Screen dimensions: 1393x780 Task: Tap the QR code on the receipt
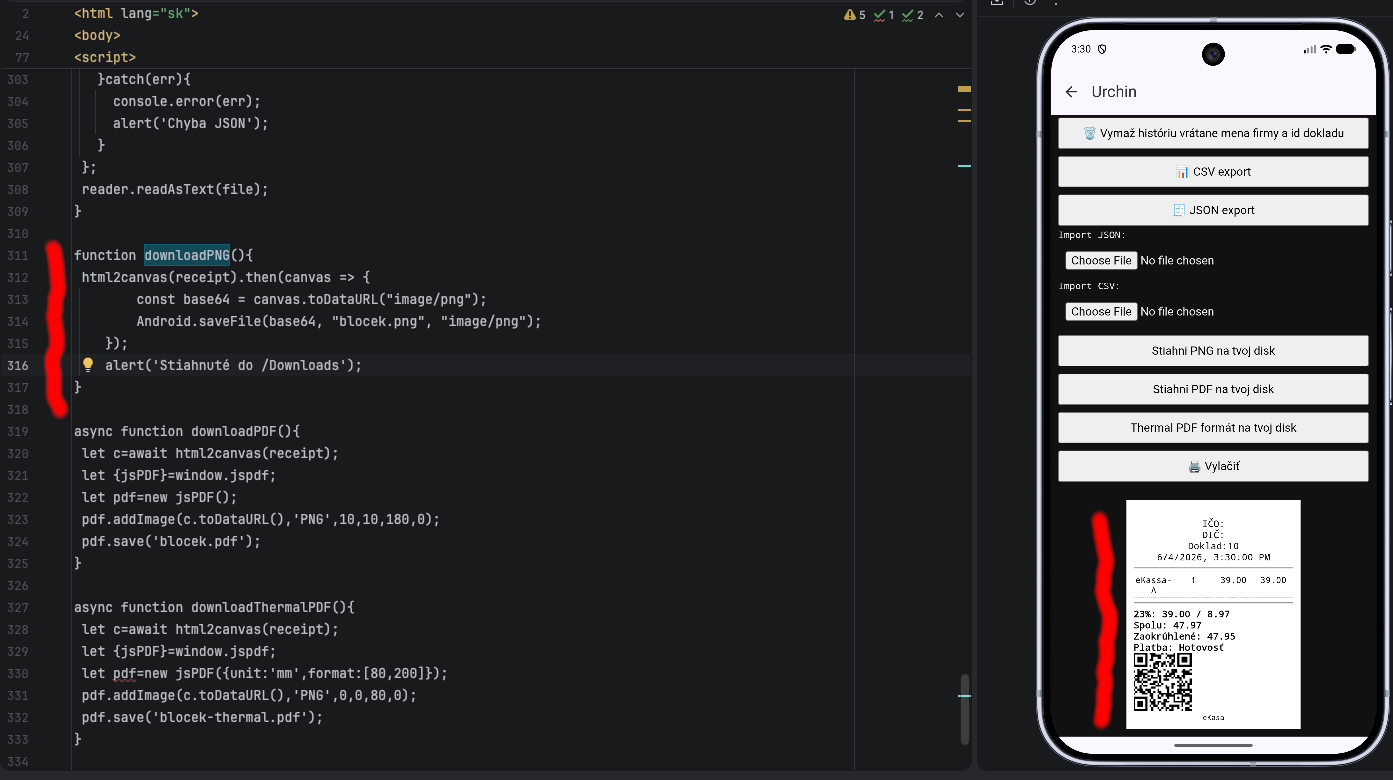pyautogui.click(x=1163, y=682)
